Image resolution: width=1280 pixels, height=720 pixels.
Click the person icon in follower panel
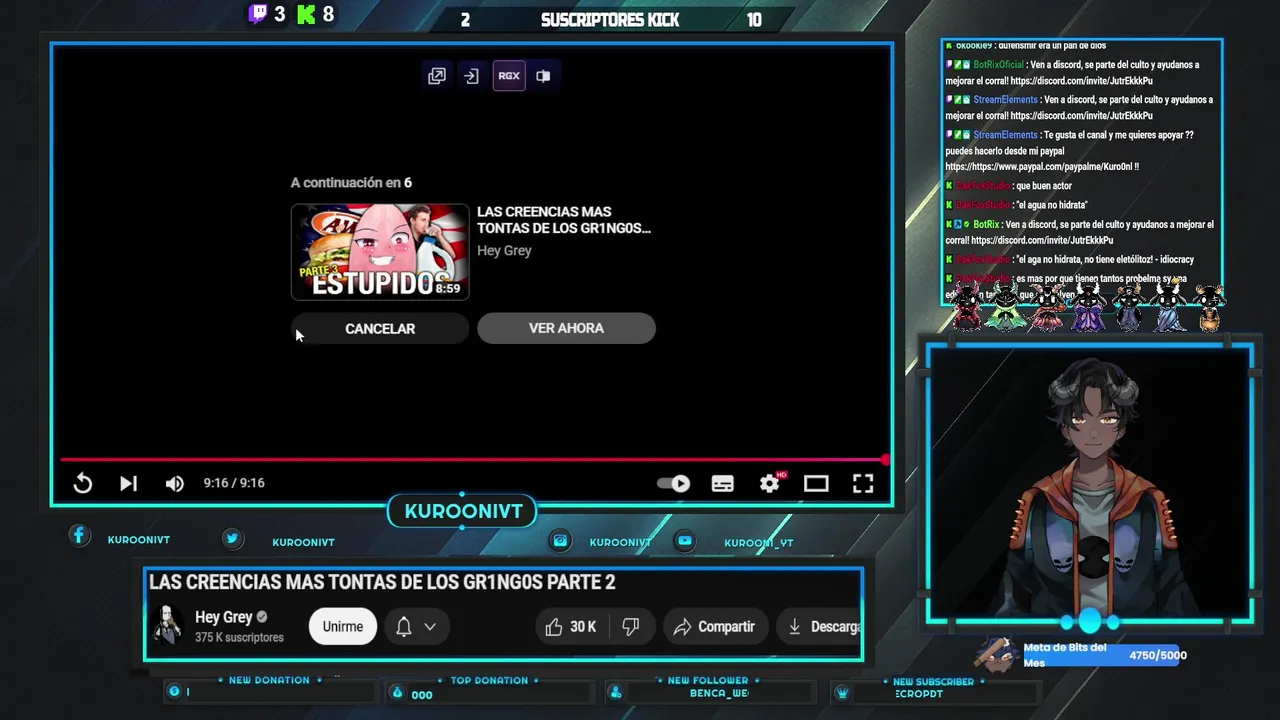tap(616, 693)
